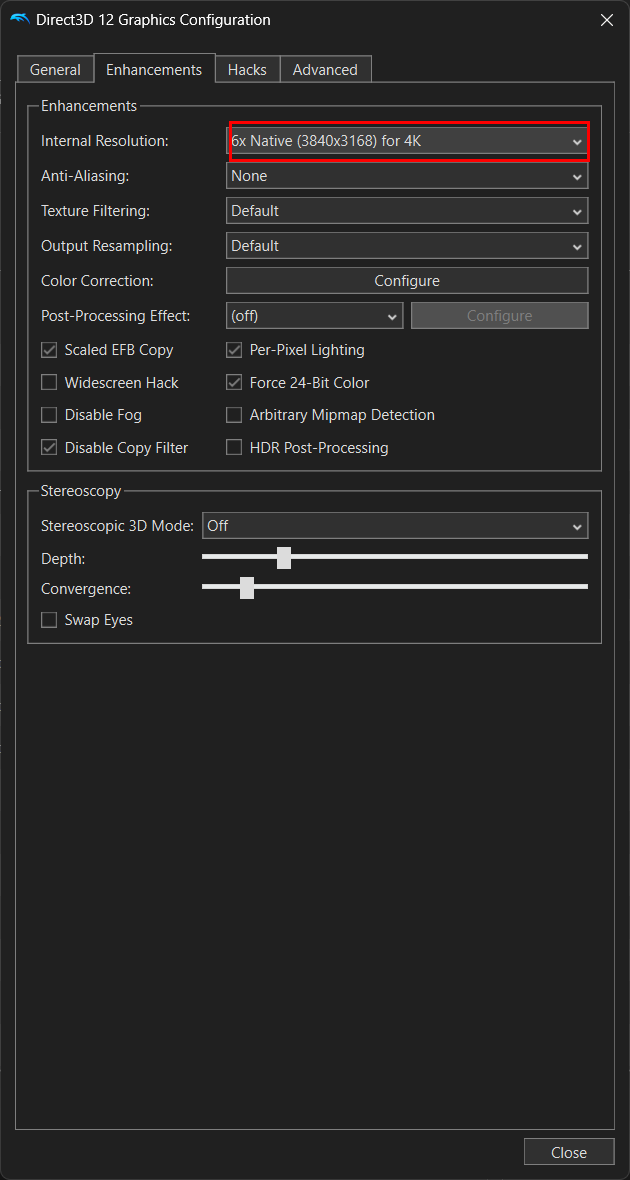The width and height of the screenshot is (630, 1180).
Task: Click the Dolphin logo icon in title bar
Action: [20, 20]
